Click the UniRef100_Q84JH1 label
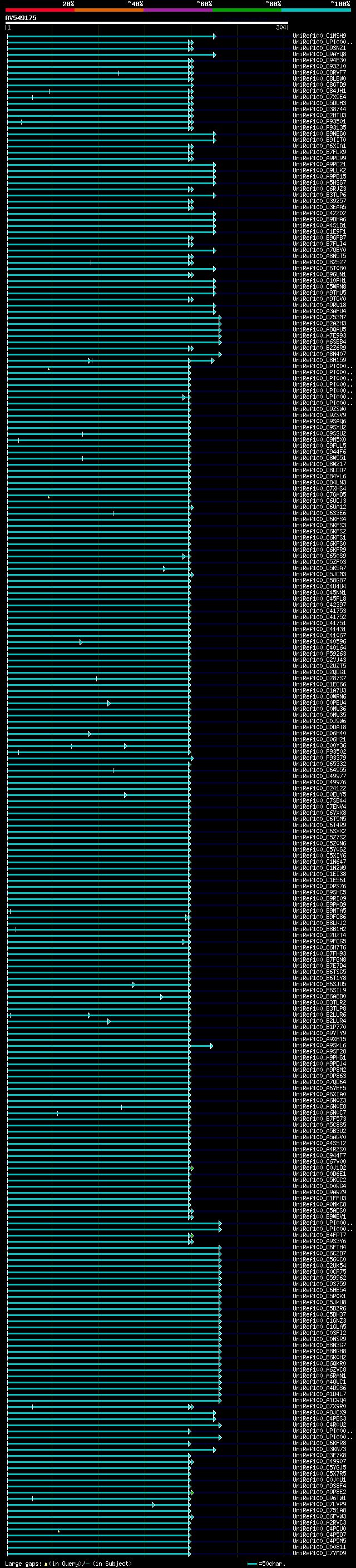This screenshot has height=1568, width=356. click(319, 91)
